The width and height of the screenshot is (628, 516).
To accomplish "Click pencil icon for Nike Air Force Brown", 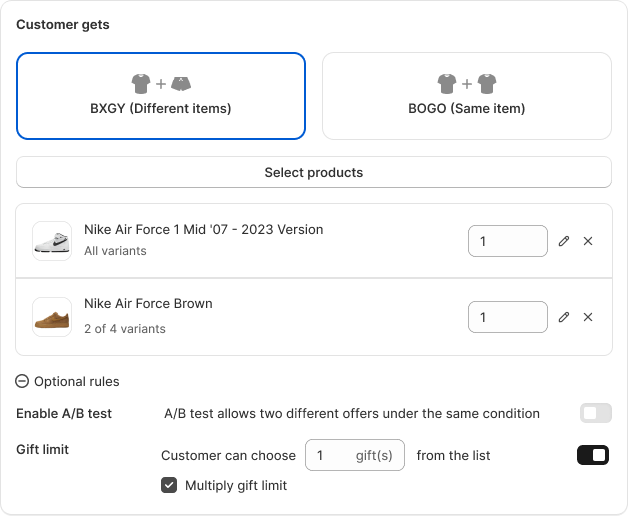I will [564, 317].
